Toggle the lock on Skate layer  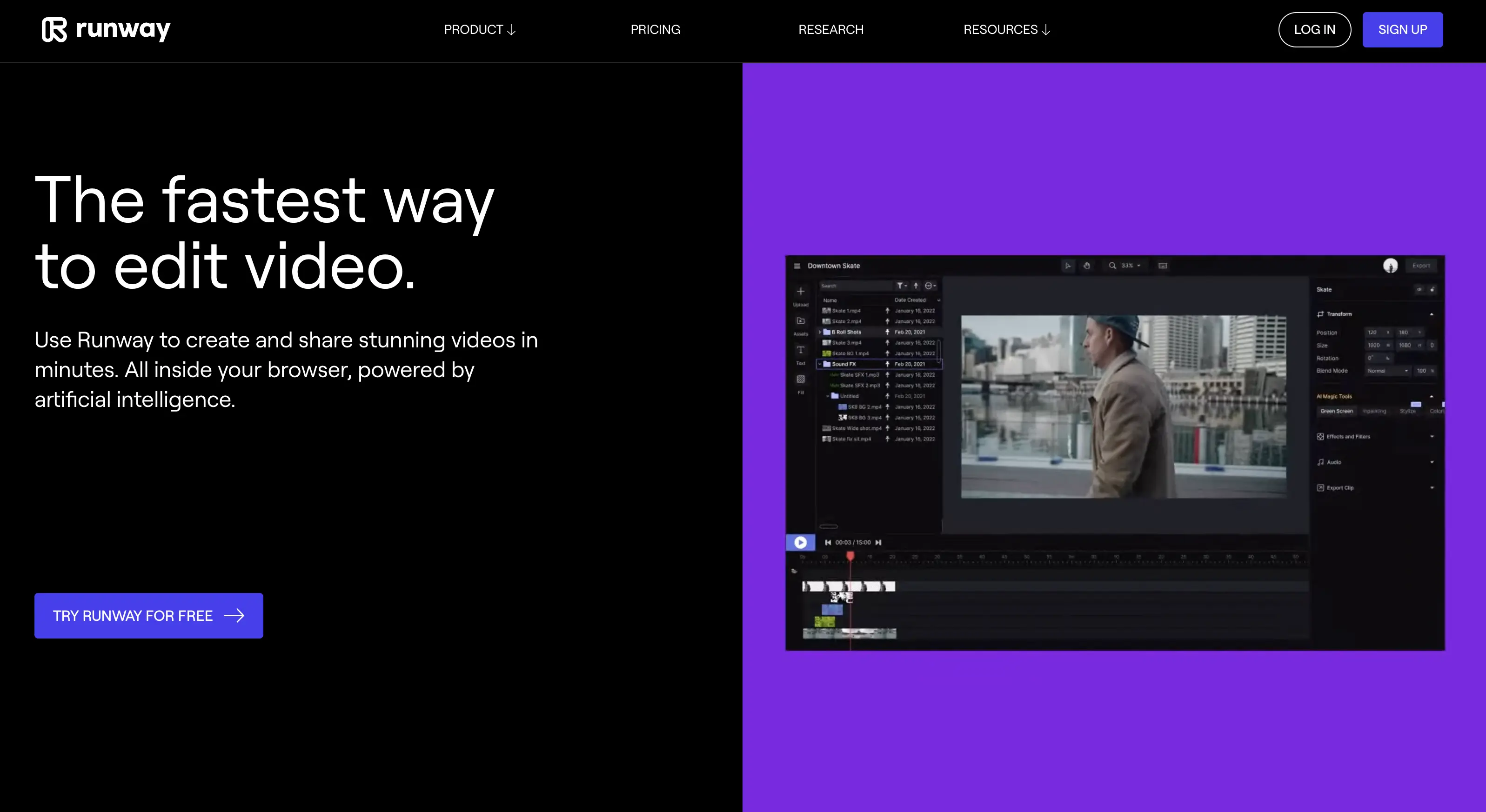click(x=1432, y=290)
